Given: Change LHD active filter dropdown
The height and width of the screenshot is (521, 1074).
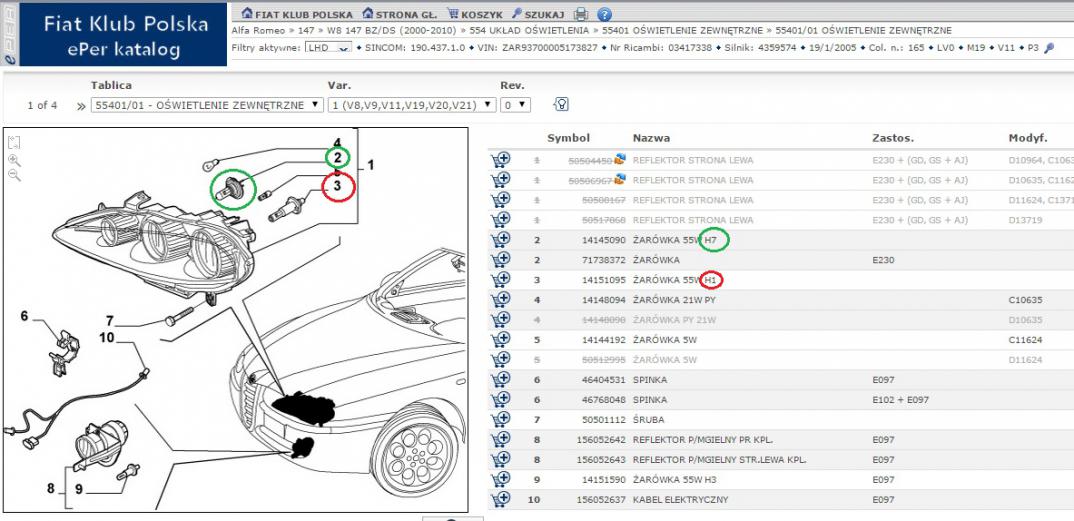Looking at the screenshot, I should point(329,47).
